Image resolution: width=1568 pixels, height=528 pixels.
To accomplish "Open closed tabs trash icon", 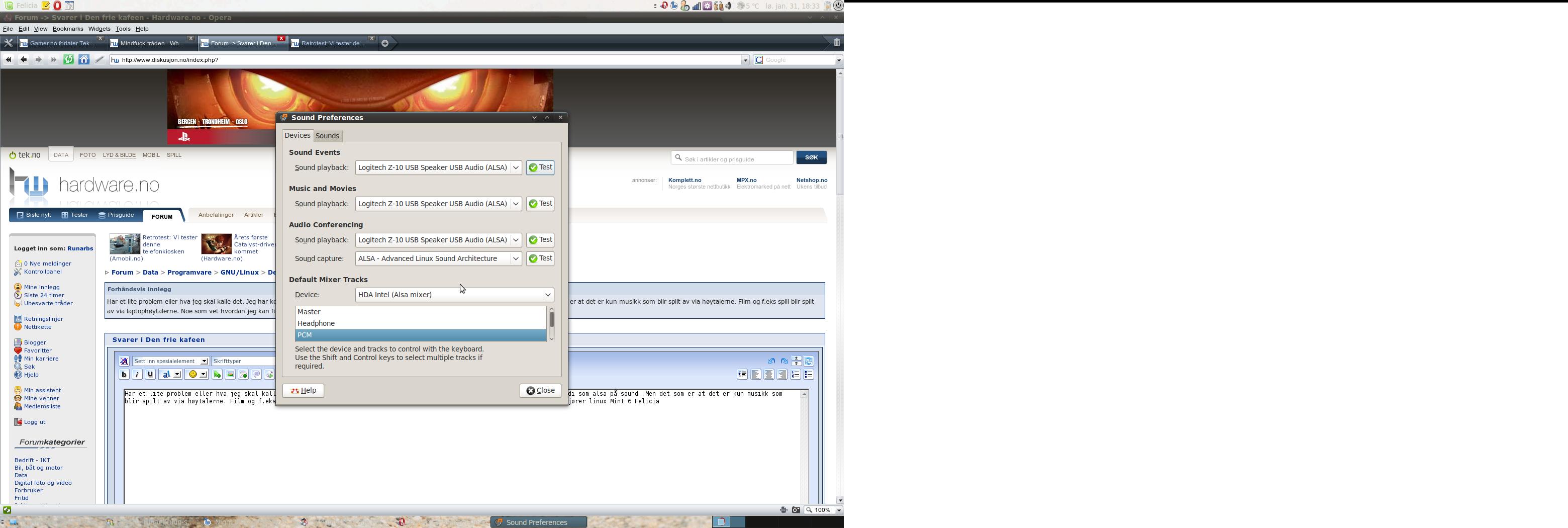I will (837, 43).
